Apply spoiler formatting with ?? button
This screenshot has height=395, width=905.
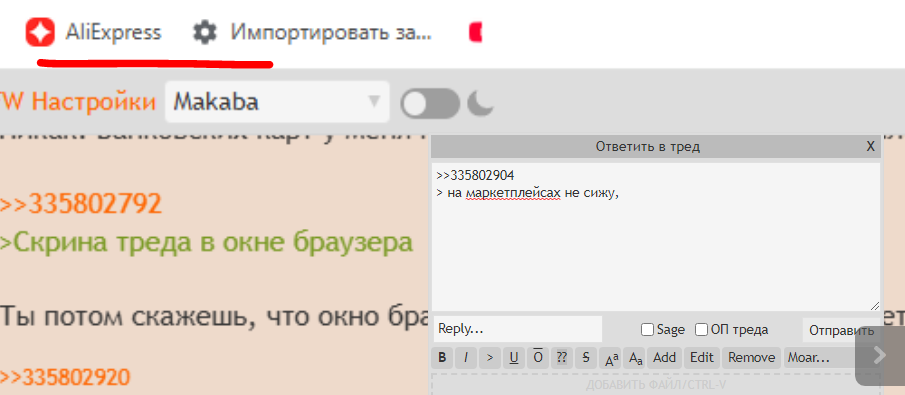pos(561,358)
